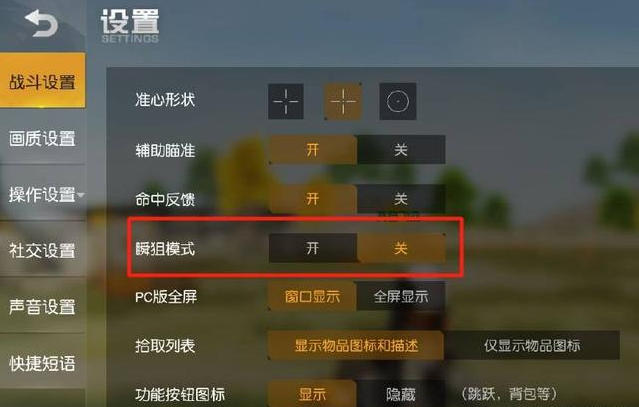The width and height of the screenshot is (639, 407).
Task: Expand the 操作设置 submenu arrow
Action: pos(81,195)
